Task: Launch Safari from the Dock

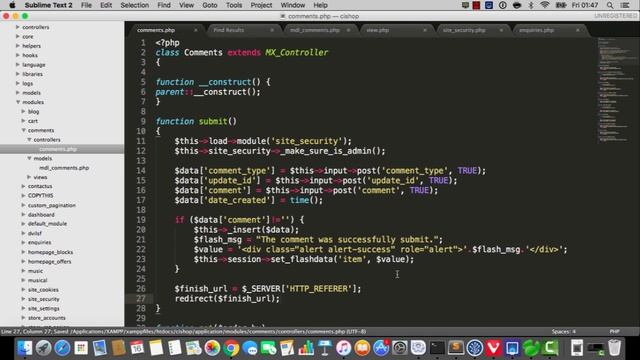Action: [62, 348]
